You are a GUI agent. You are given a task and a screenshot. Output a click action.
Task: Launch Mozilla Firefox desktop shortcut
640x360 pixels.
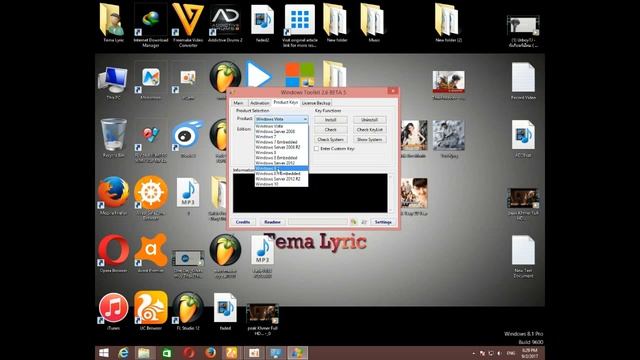[x=113, y=195]
